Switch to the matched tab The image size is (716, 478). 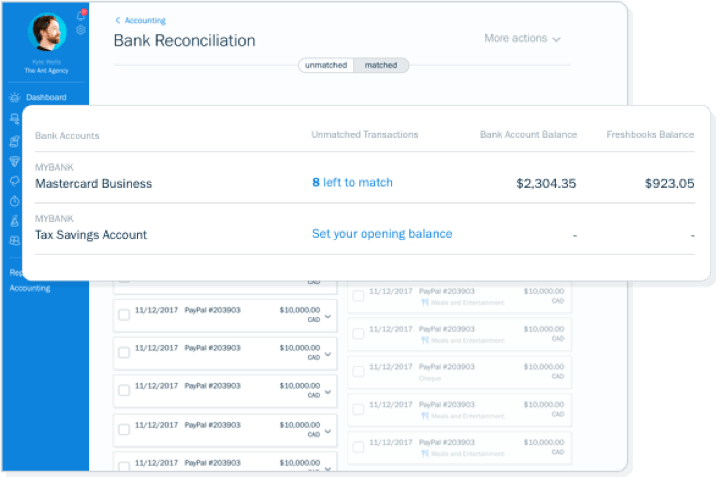381,66
